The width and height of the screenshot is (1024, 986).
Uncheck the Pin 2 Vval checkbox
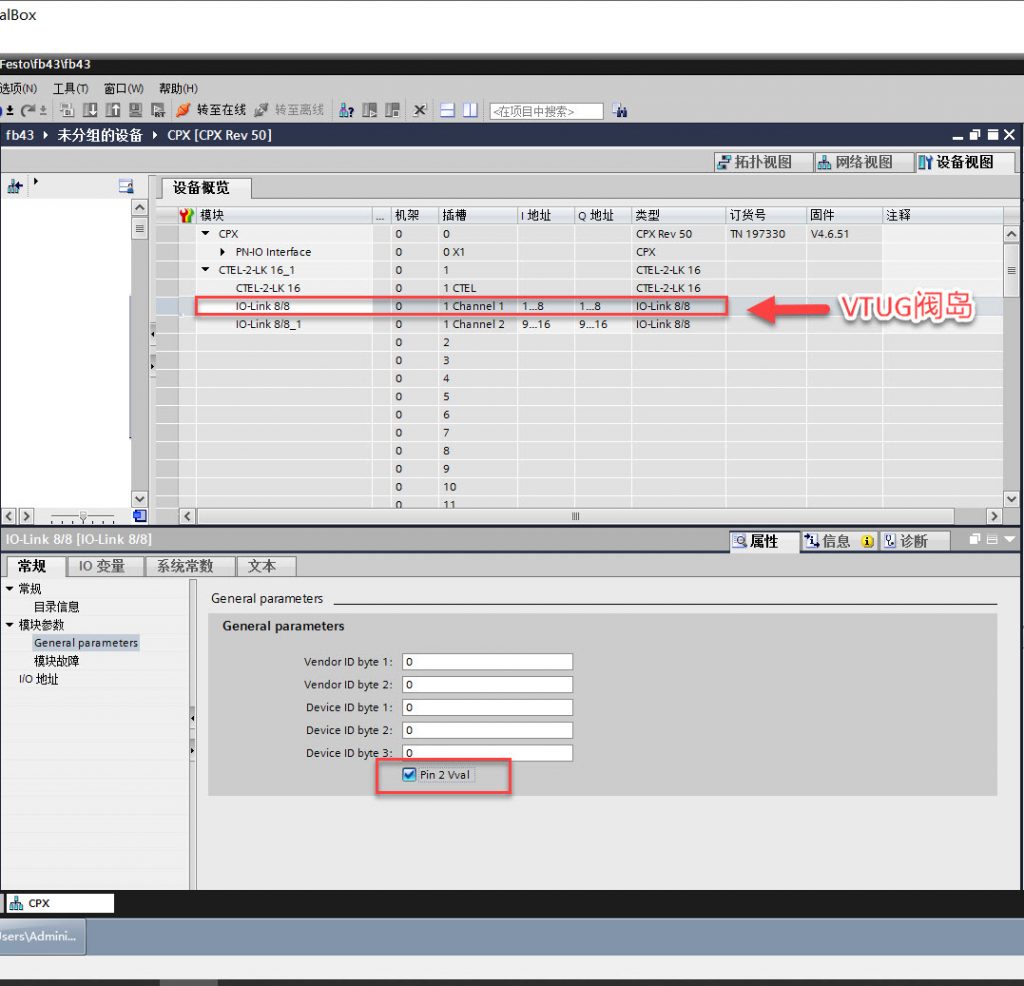409,774
